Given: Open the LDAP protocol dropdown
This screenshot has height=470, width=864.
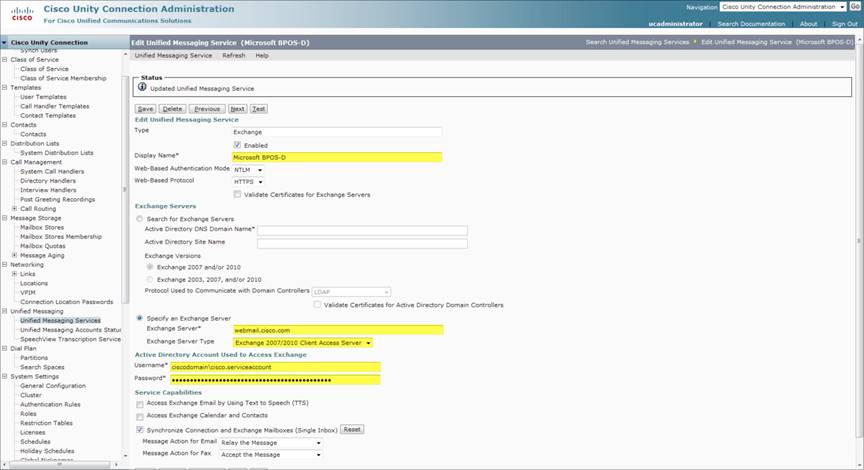Looking at the screenshot, I should (351, 291).
